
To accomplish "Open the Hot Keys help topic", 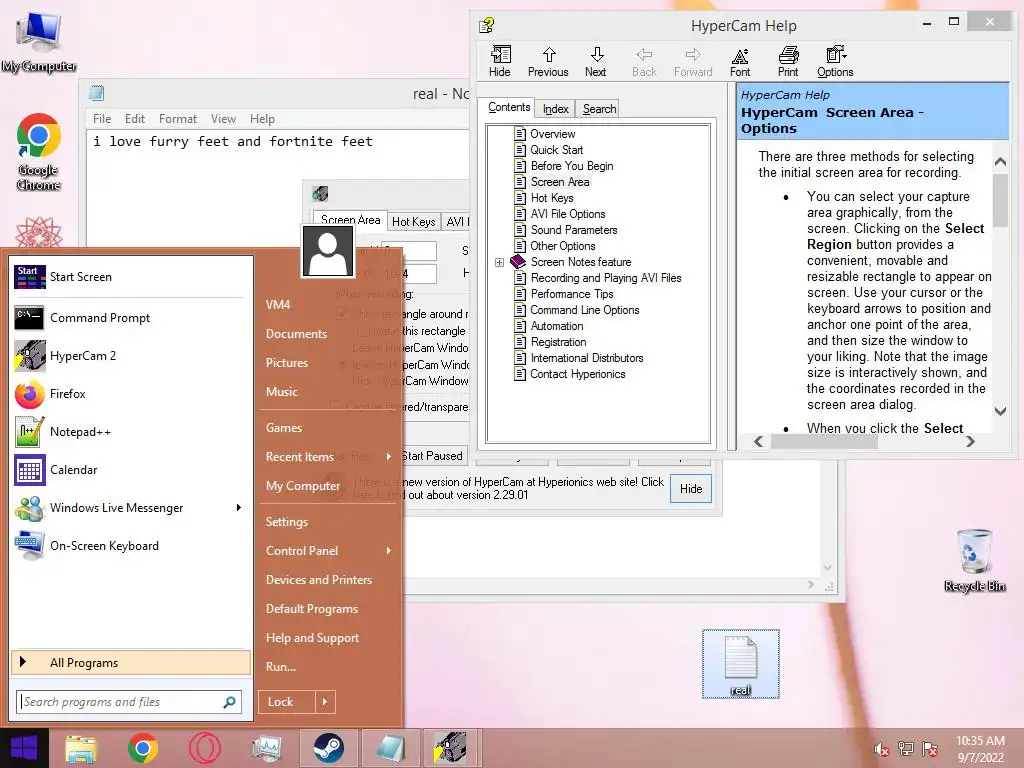I will (552, 198).
